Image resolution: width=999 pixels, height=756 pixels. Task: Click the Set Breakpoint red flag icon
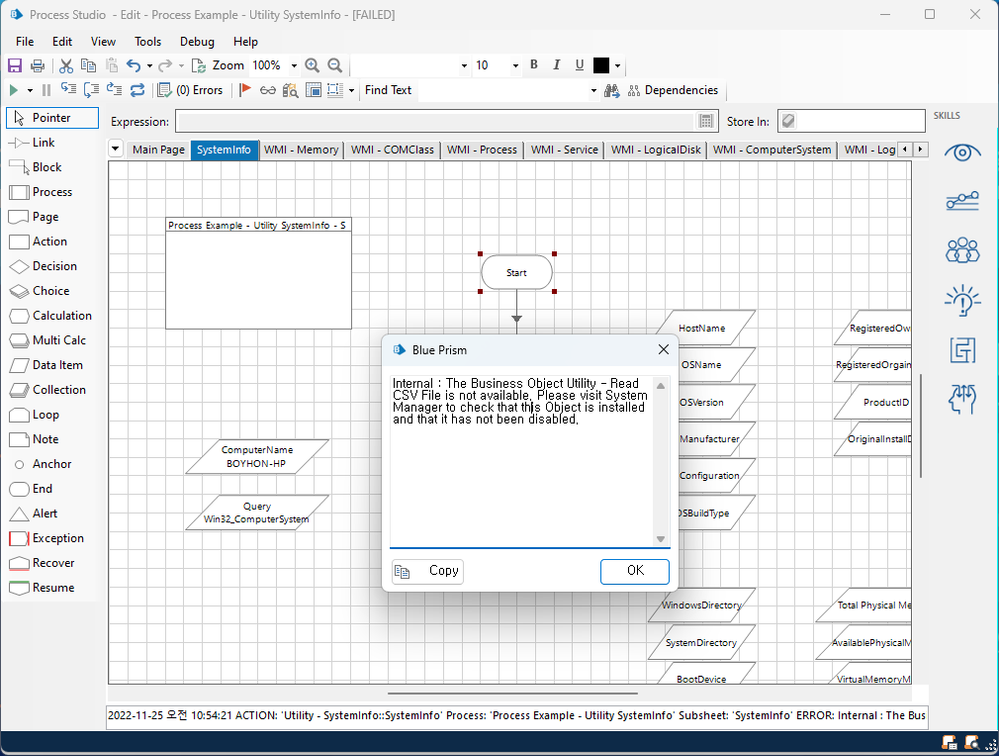point(245,90)
